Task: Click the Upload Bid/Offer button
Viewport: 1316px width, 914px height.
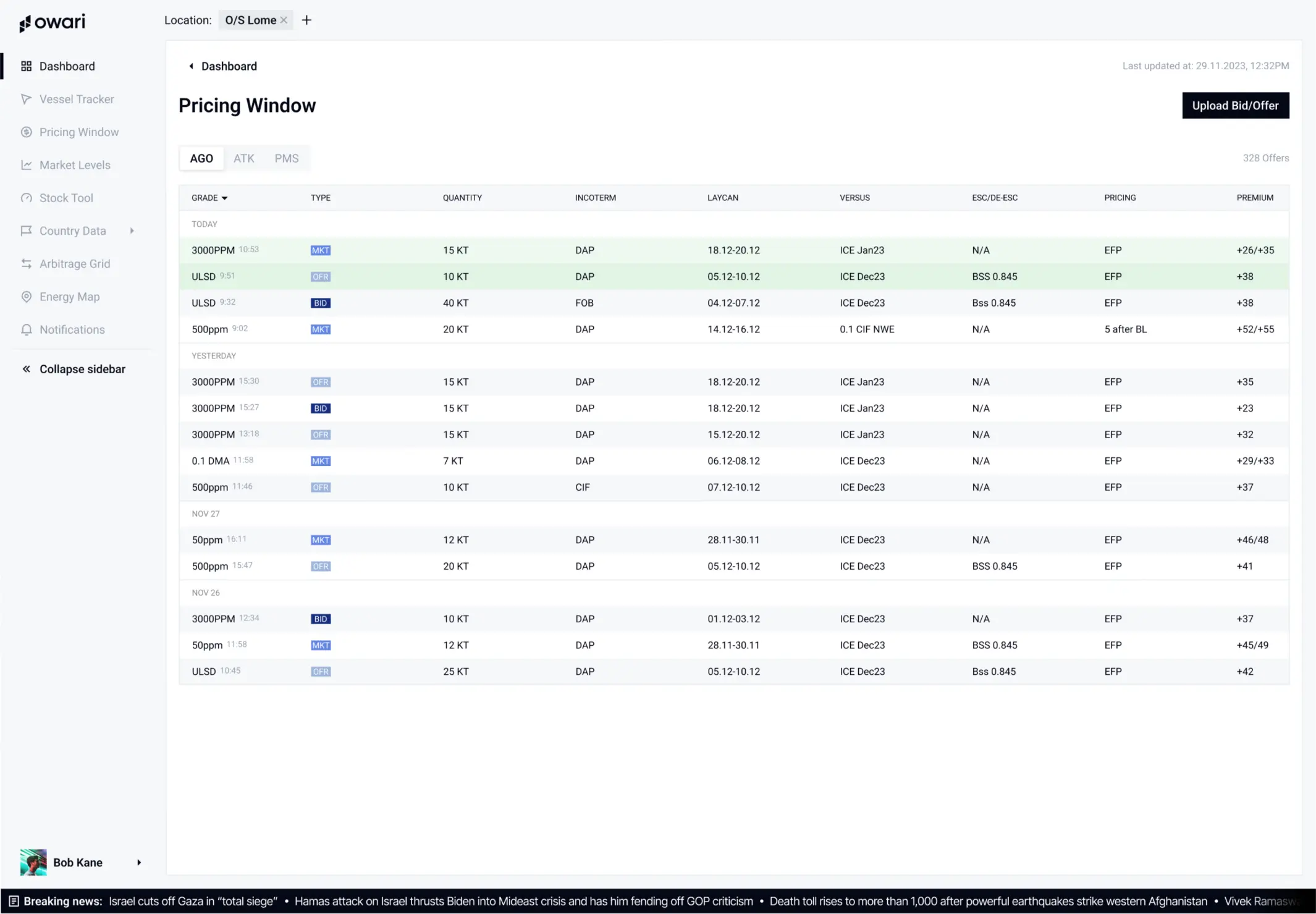Action: pos(1234,106)
